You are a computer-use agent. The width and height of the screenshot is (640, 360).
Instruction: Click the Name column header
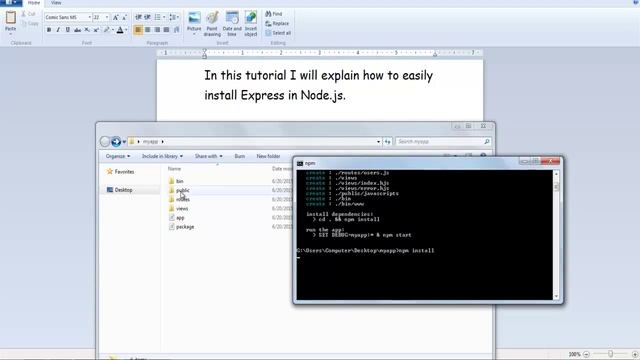click(174, 169)
